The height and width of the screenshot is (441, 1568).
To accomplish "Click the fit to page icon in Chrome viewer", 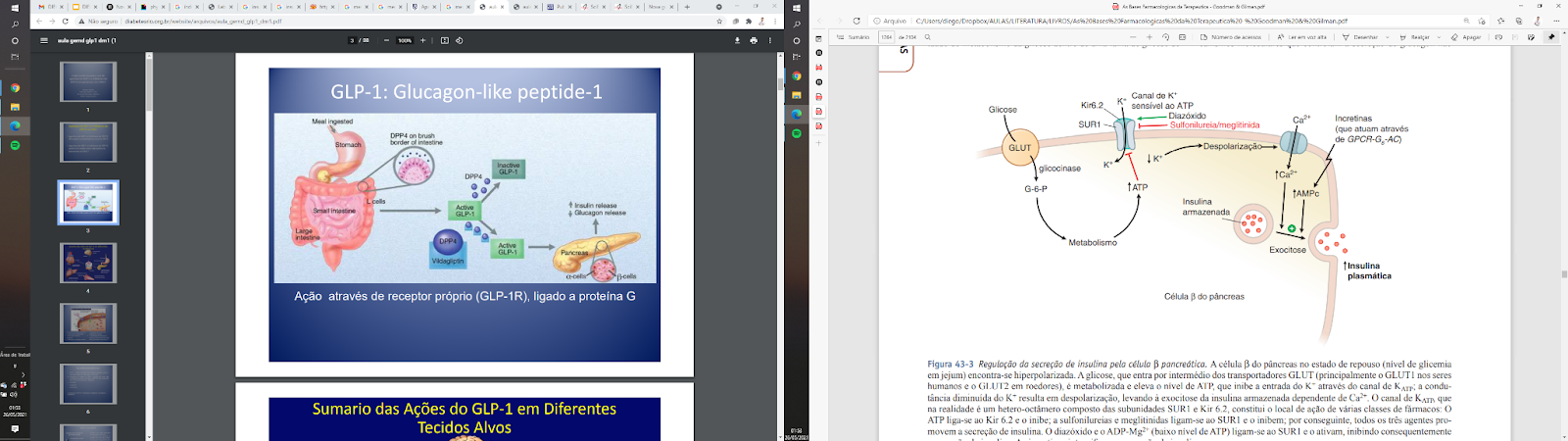I will 444,40.
